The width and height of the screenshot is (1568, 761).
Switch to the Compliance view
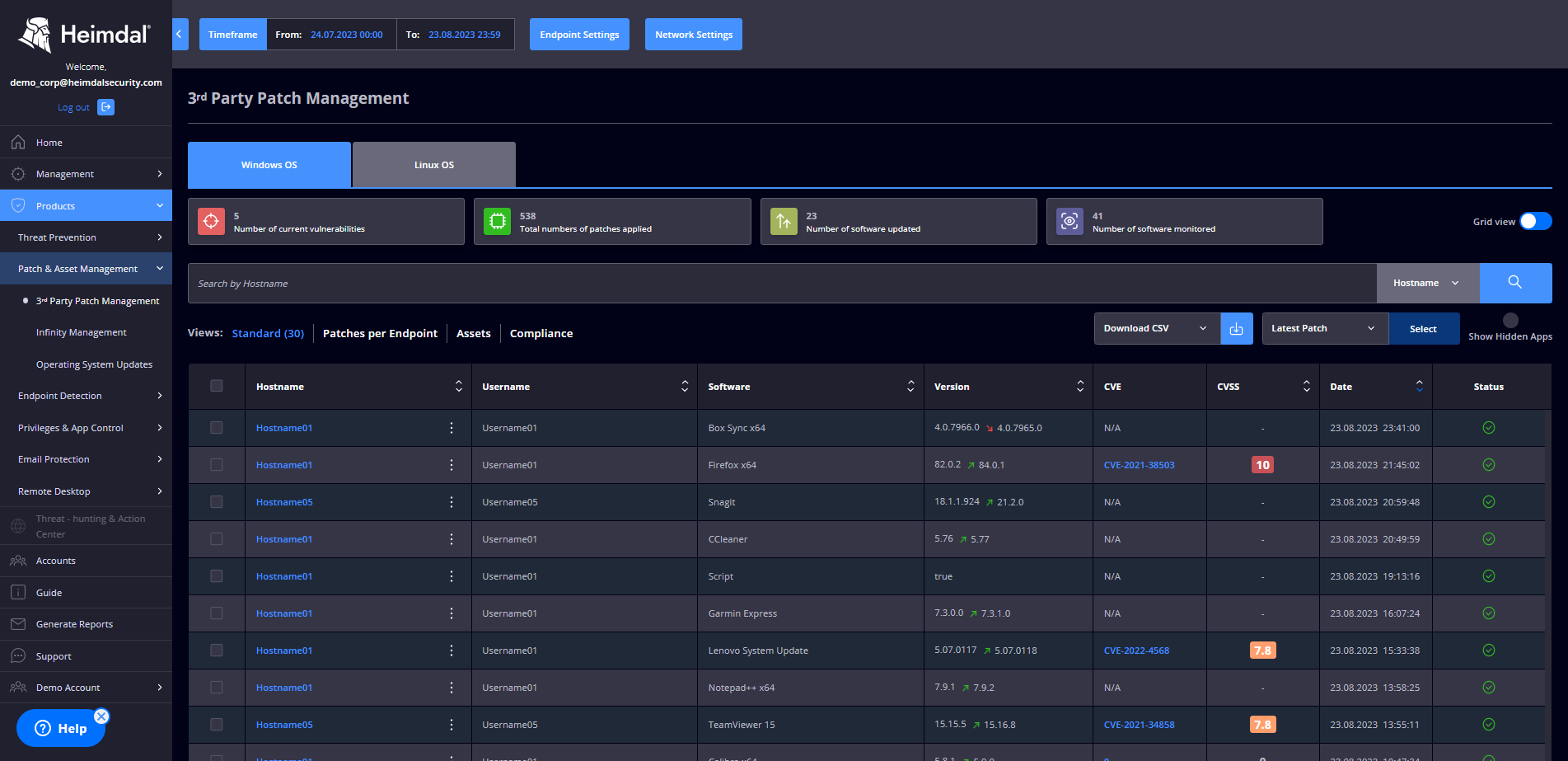pos(541,333)
